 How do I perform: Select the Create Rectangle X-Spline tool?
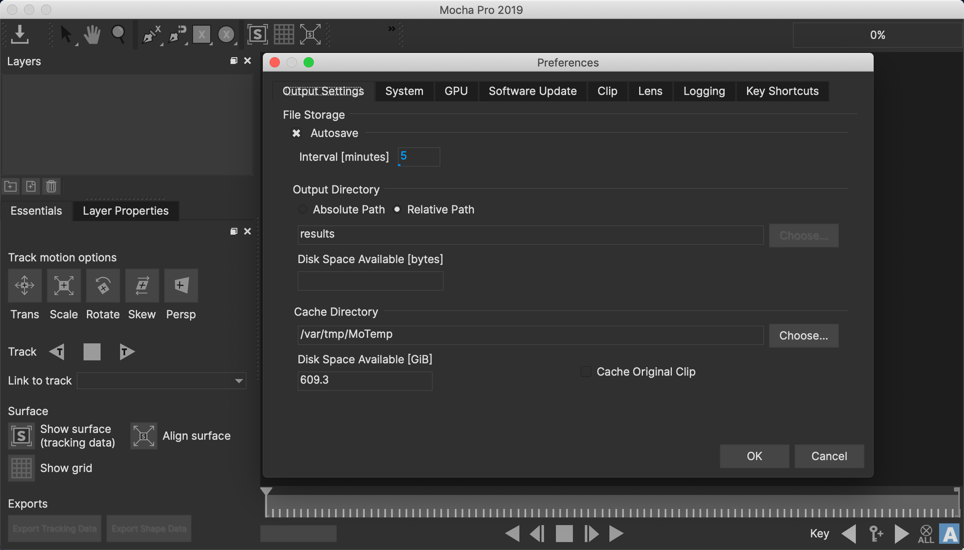(202, 34)
